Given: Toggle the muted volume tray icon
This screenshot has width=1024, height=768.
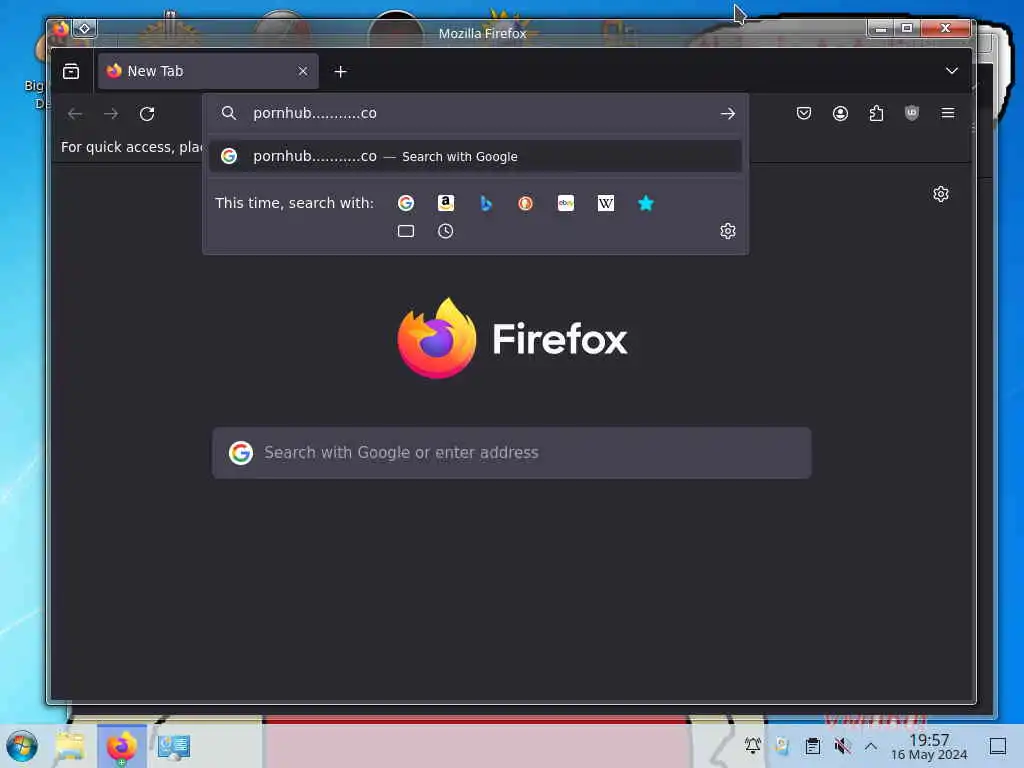Looking at the screenshot, I should (842, 745).
